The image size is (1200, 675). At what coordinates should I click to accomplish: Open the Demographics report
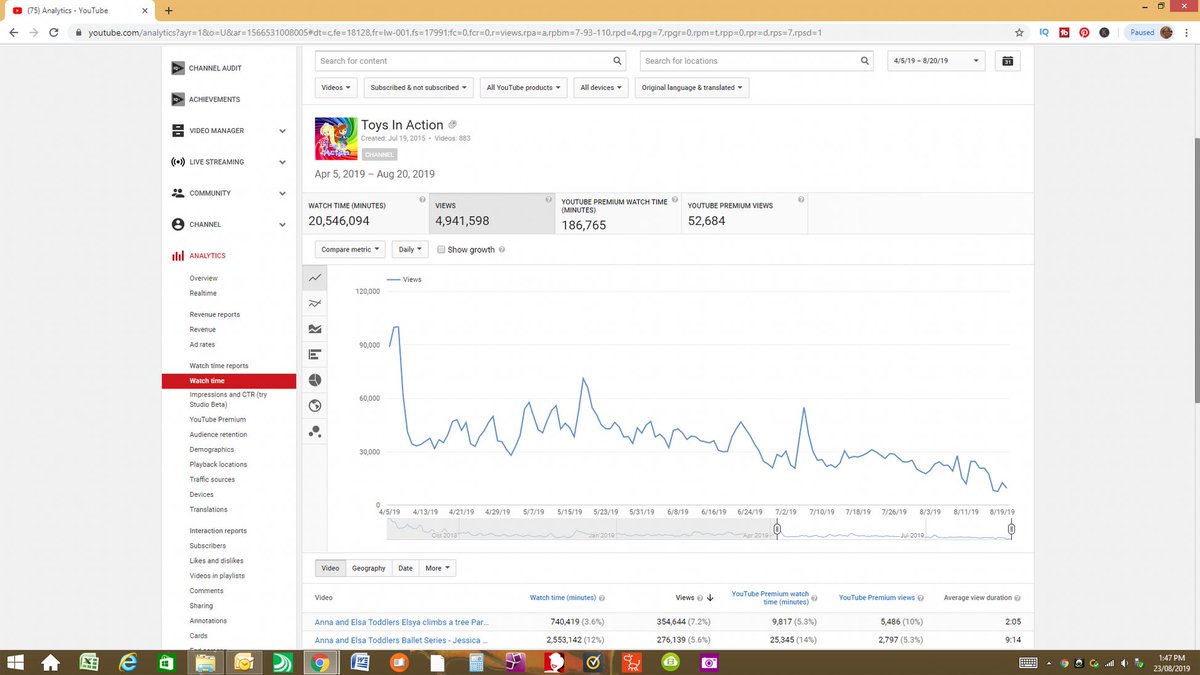click(212, 450)
